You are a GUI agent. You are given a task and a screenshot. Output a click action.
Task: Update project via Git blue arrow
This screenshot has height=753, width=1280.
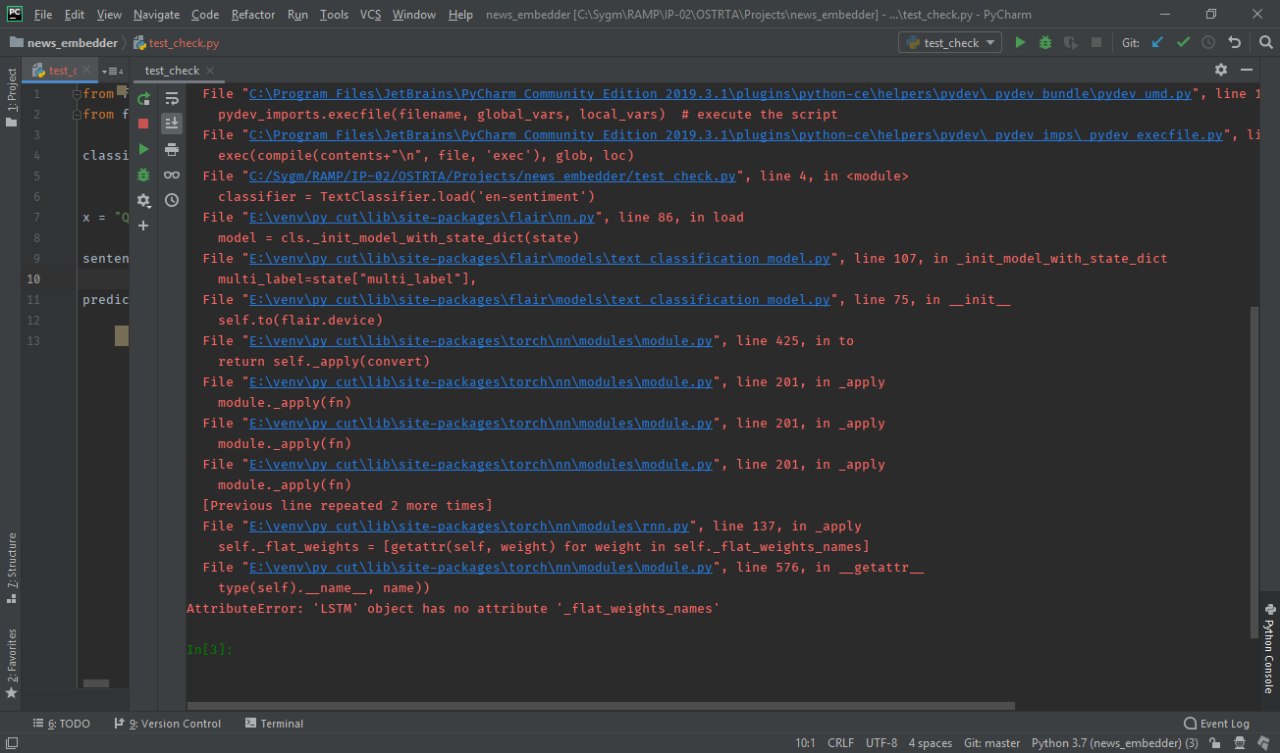[1158, 43]
